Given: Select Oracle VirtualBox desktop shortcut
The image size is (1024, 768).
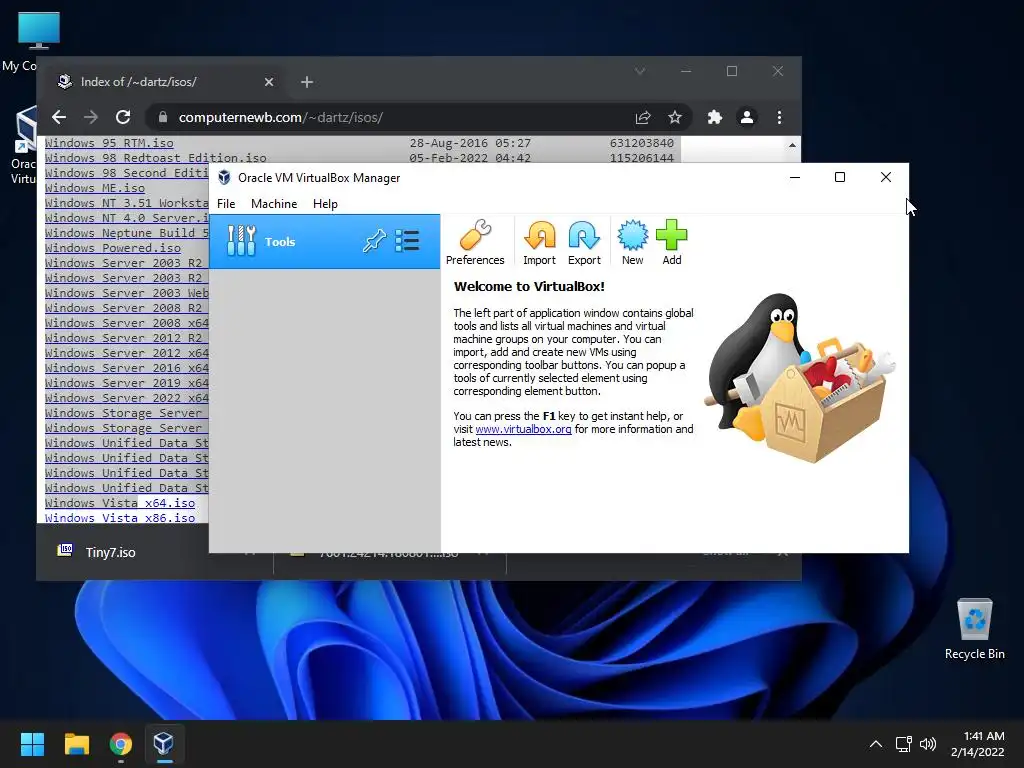Looking at the screenshot, I should (24, 146).
